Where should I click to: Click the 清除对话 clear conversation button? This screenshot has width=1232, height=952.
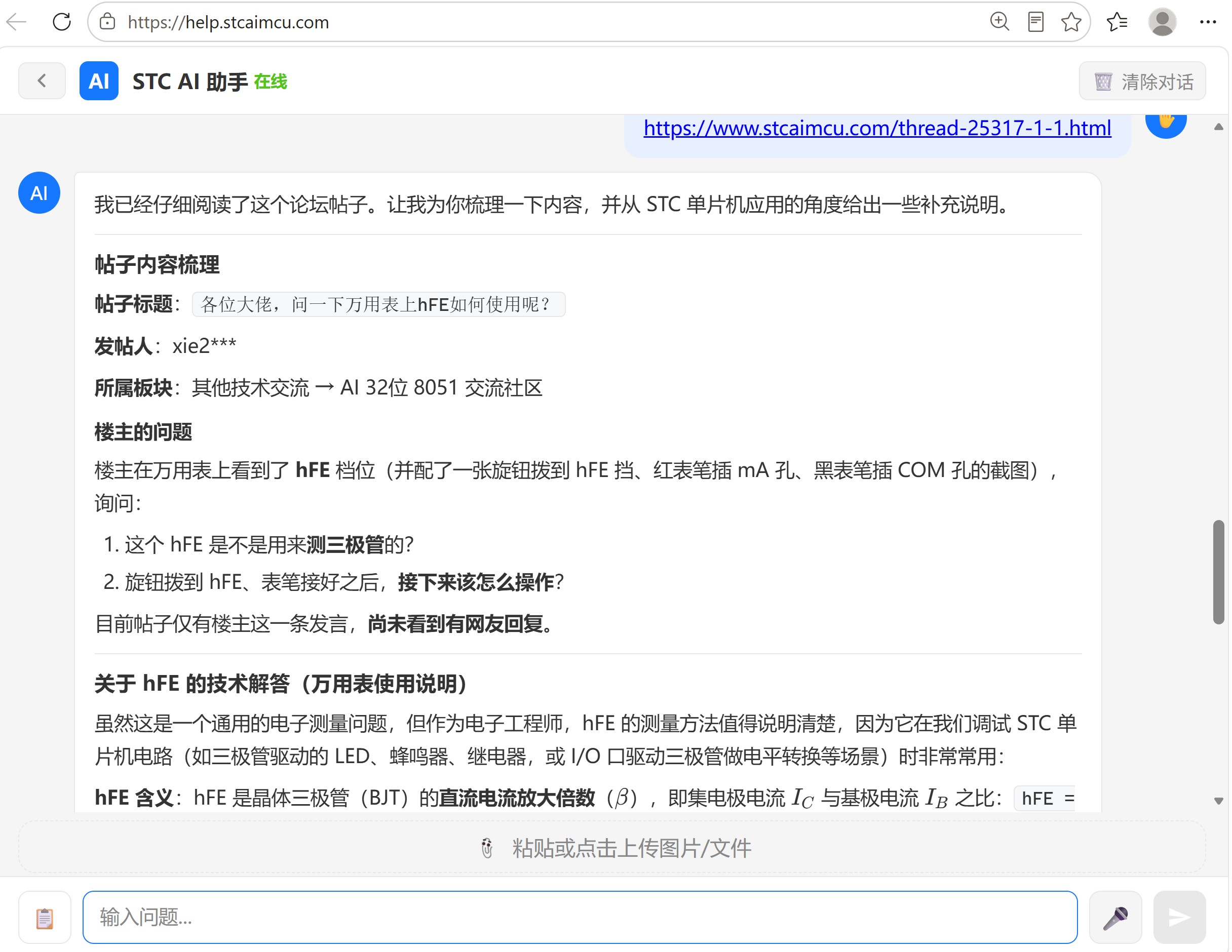coord(1142,81)
